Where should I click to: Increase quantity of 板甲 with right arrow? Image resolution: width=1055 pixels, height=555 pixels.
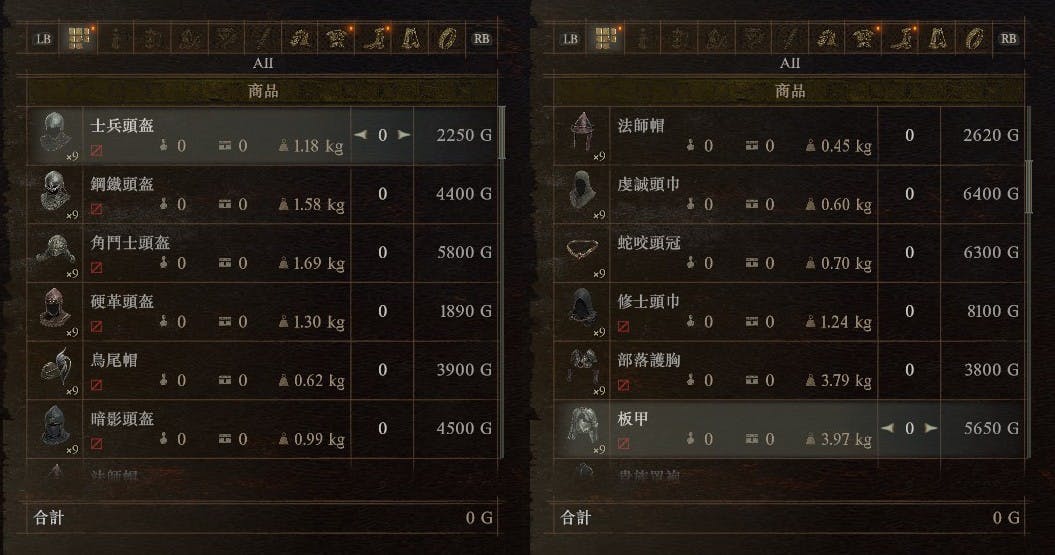pyautogui.click(x=931, y=428)
